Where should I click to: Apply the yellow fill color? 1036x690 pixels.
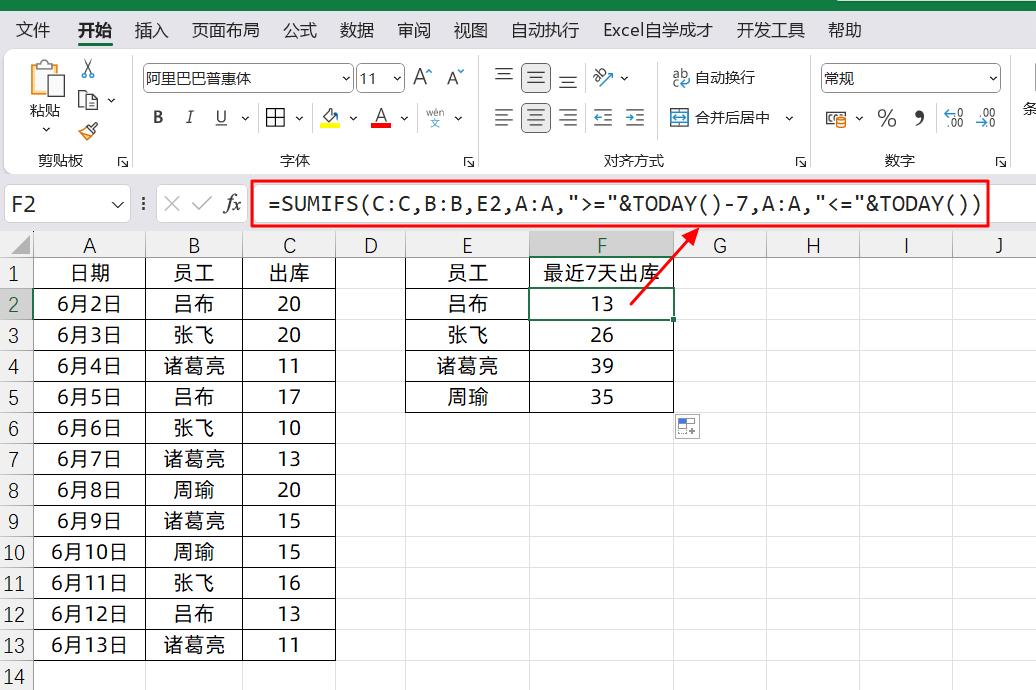tap(330, 118)
